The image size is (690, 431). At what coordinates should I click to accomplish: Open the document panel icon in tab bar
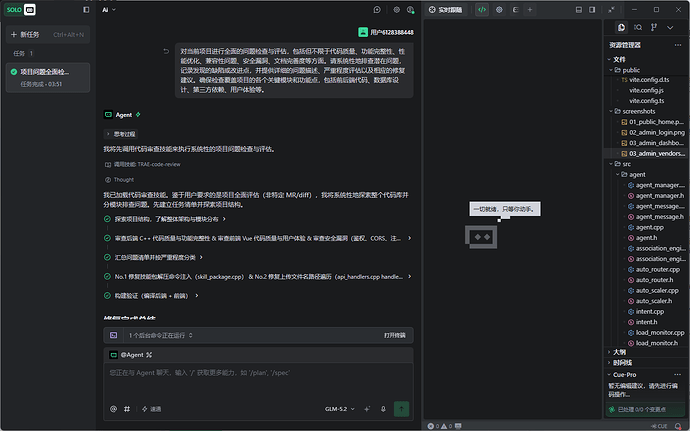click(x=515, y=10)
